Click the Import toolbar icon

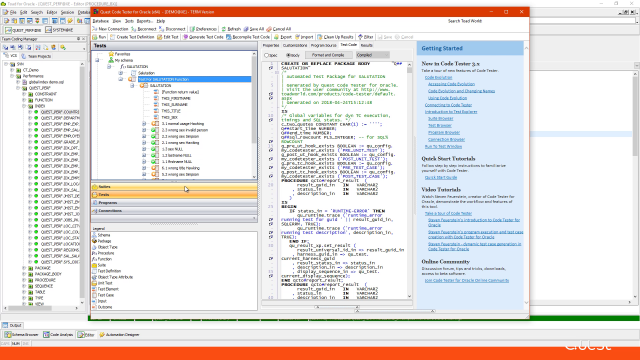pyautogui.click(x=297, y=37)
